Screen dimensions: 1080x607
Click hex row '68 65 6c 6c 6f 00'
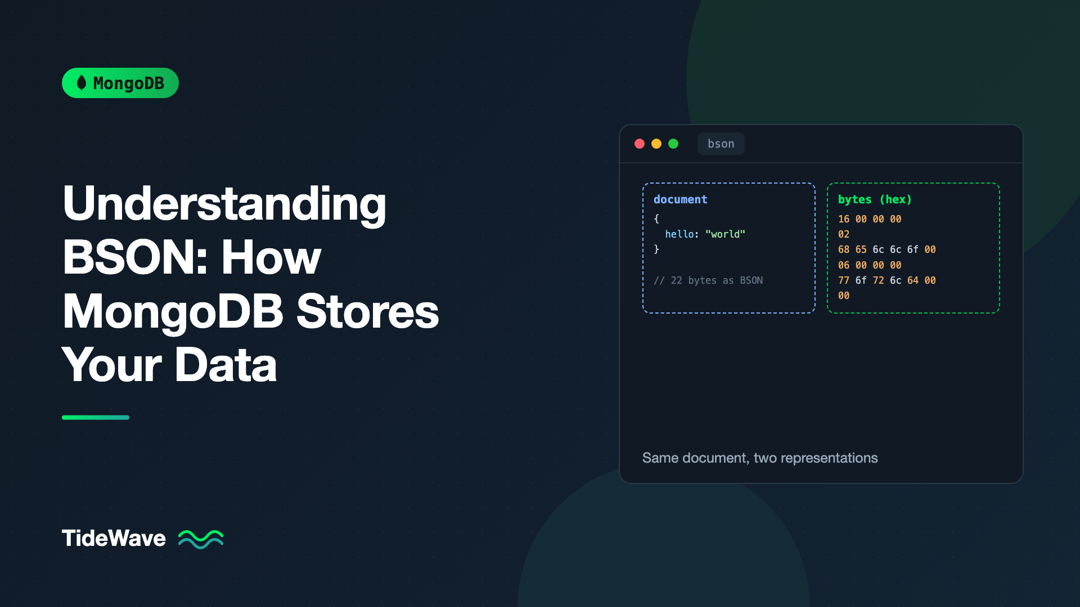[x=886, y=249]
